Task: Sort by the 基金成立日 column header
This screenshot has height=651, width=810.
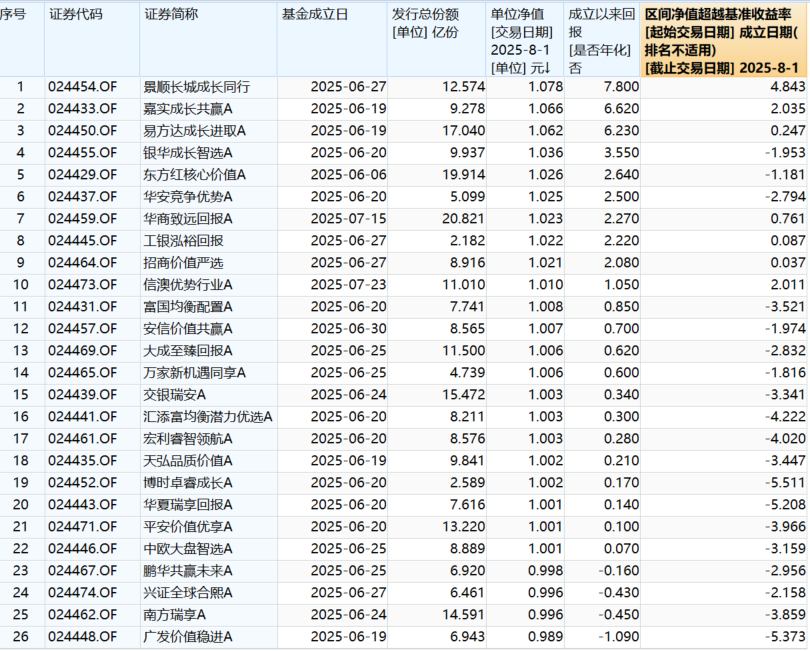Action: 315,15
